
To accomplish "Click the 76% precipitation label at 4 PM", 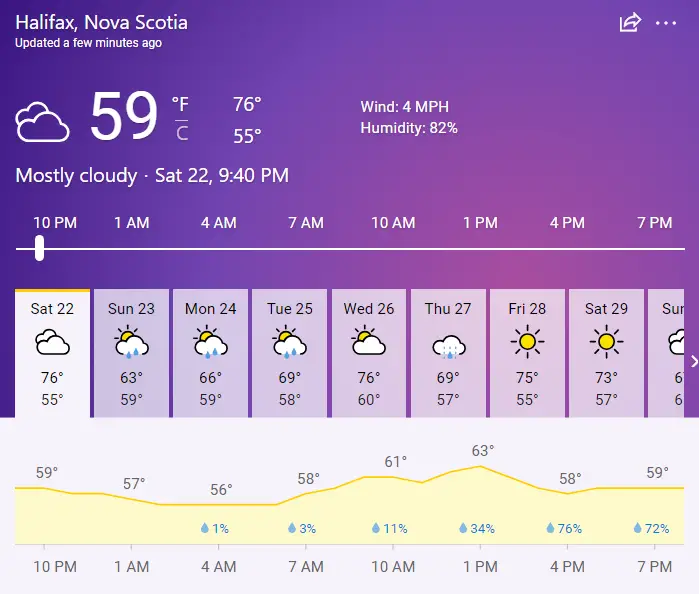I will point(564,528).
